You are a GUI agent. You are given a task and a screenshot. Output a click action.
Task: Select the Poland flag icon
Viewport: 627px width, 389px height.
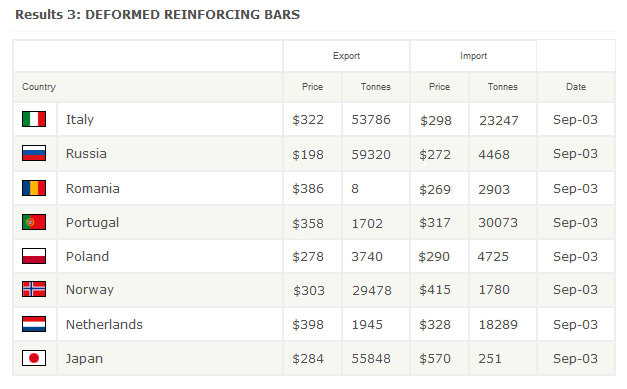[x=34, y=256]
